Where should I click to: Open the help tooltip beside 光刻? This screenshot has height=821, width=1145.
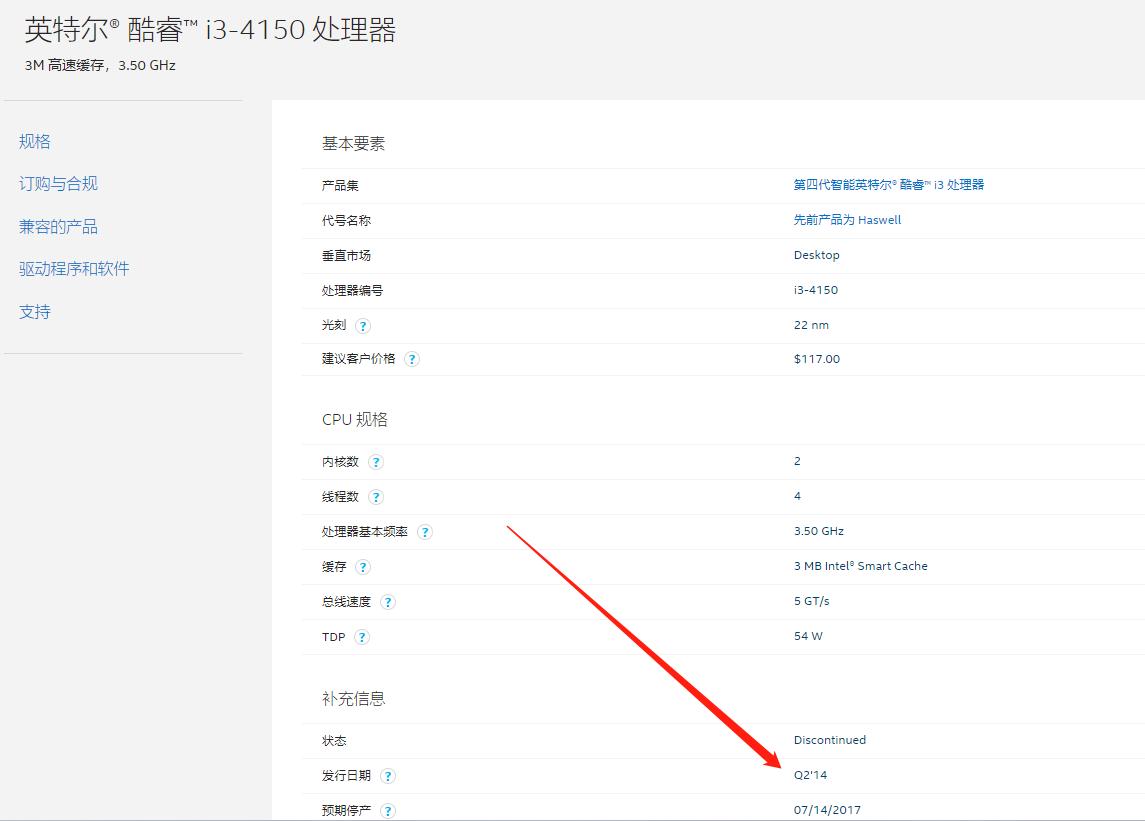[362, 324]
